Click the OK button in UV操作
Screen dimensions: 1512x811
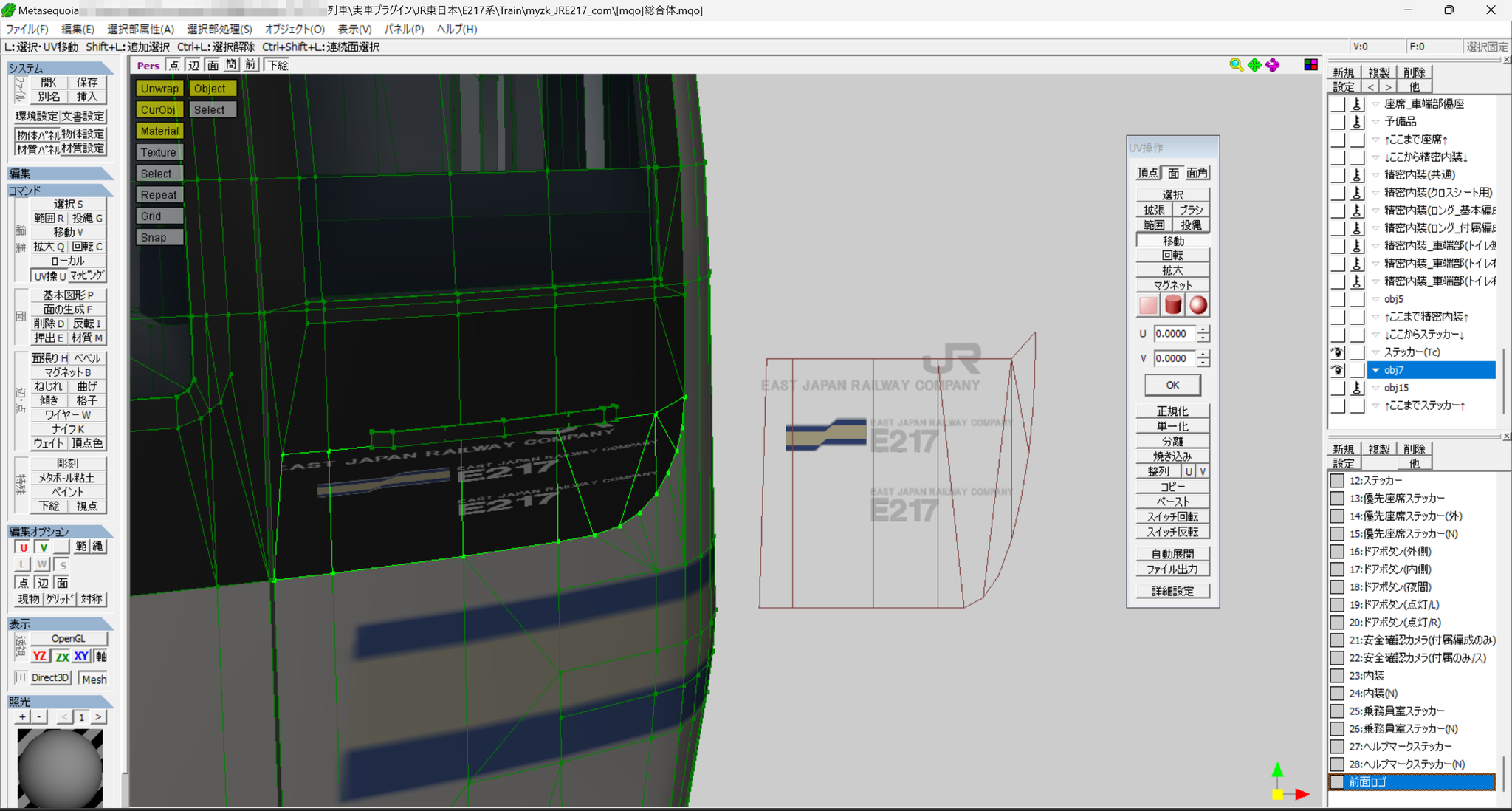point(1172,385)
